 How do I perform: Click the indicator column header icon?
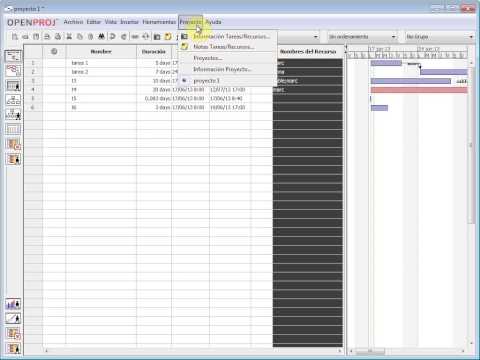[x=54, y=51]
